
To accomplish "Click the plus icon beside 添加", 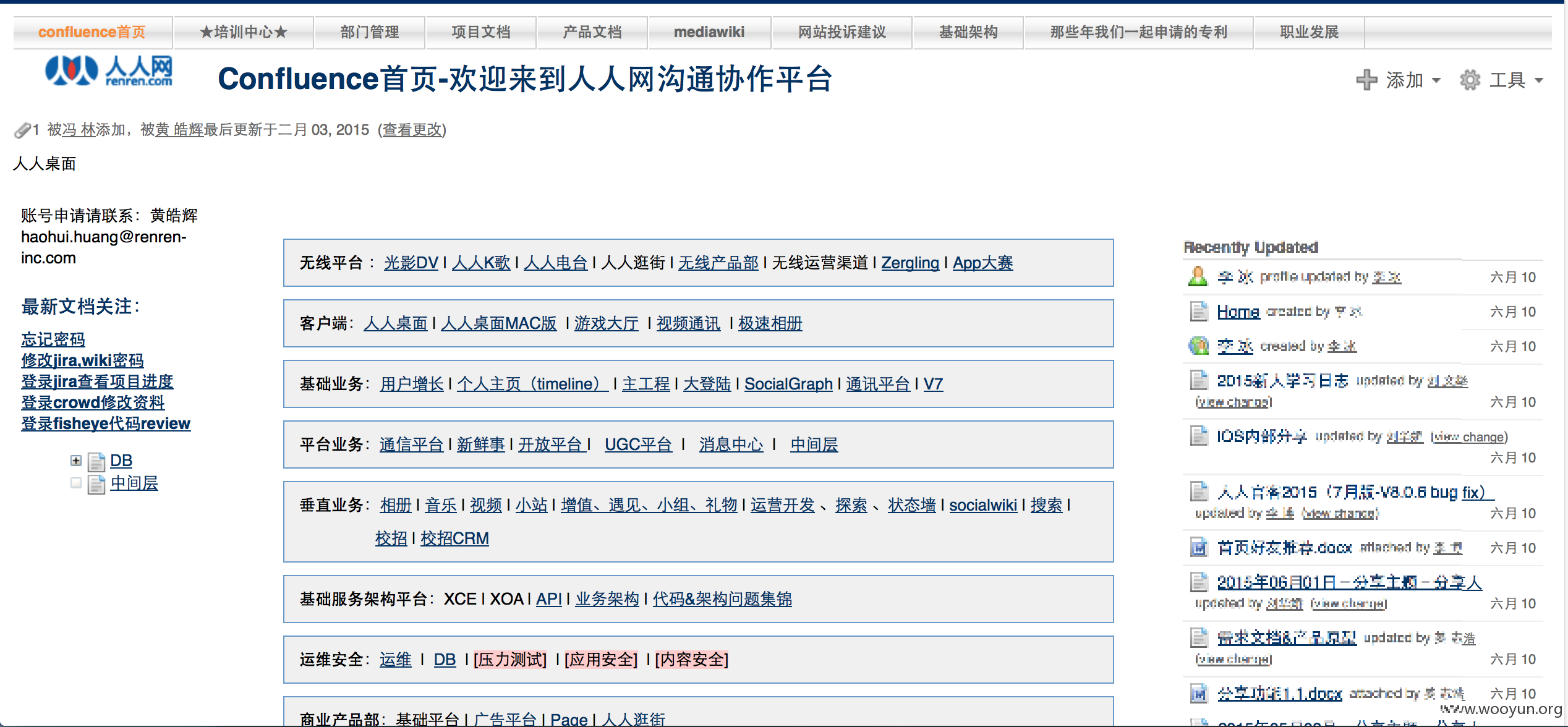I will [x=1366, y=80].
